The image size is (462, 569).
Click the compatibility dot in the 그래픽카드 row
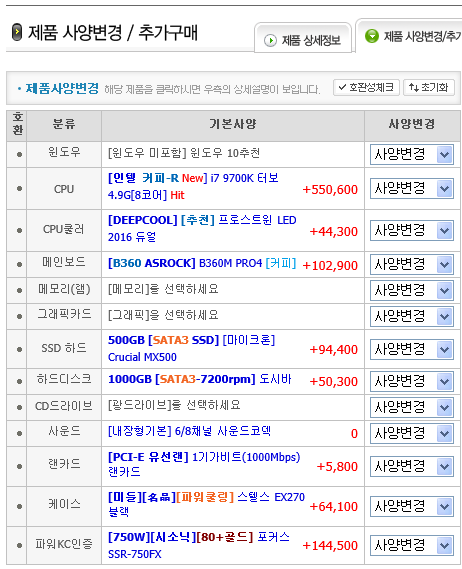click(19, 316)
